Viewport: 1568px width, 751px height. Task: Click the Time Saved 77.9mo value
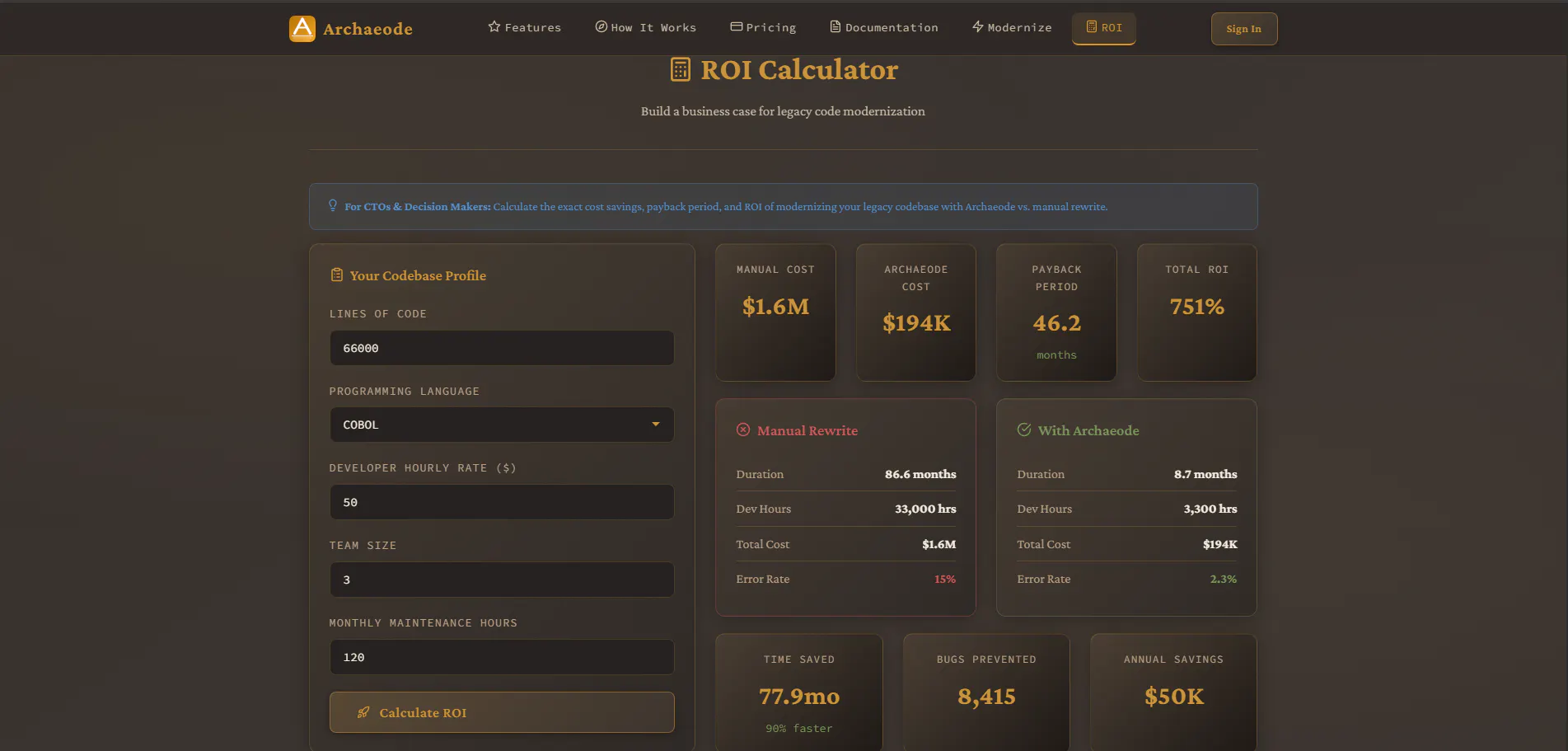pos(799,697)
